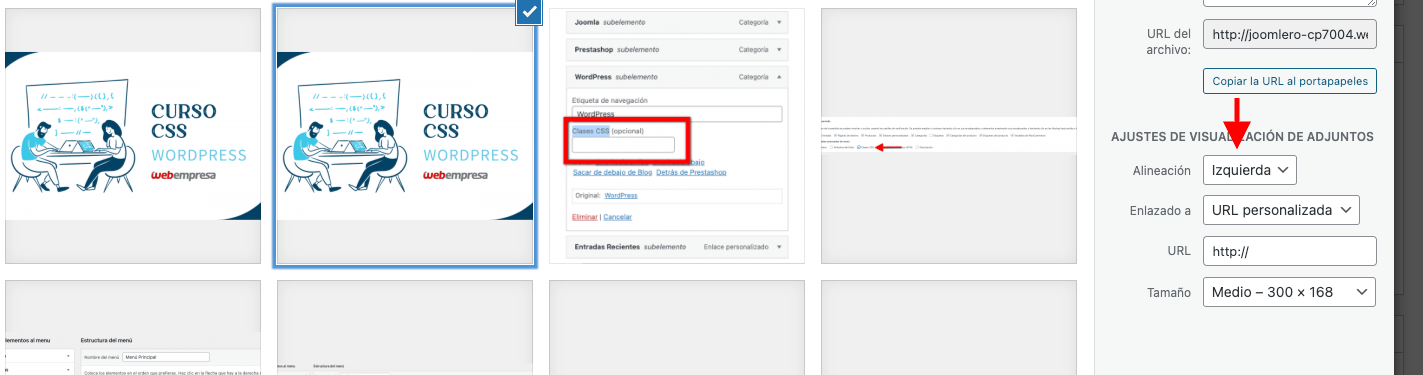Click the Tamaño label
The width and height of the screenshot is (1423, 375).
1168,293
